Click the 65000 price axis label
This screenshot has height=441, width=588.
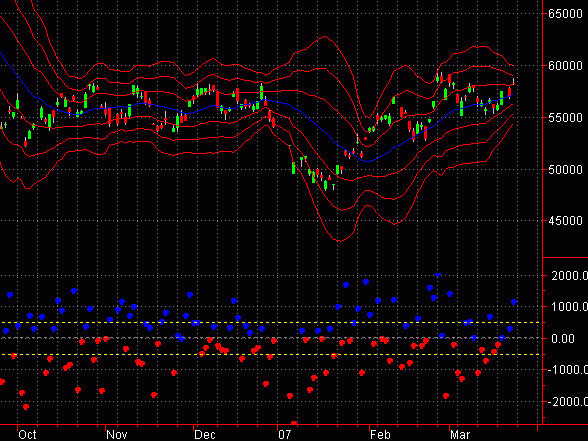coord(565,14)
